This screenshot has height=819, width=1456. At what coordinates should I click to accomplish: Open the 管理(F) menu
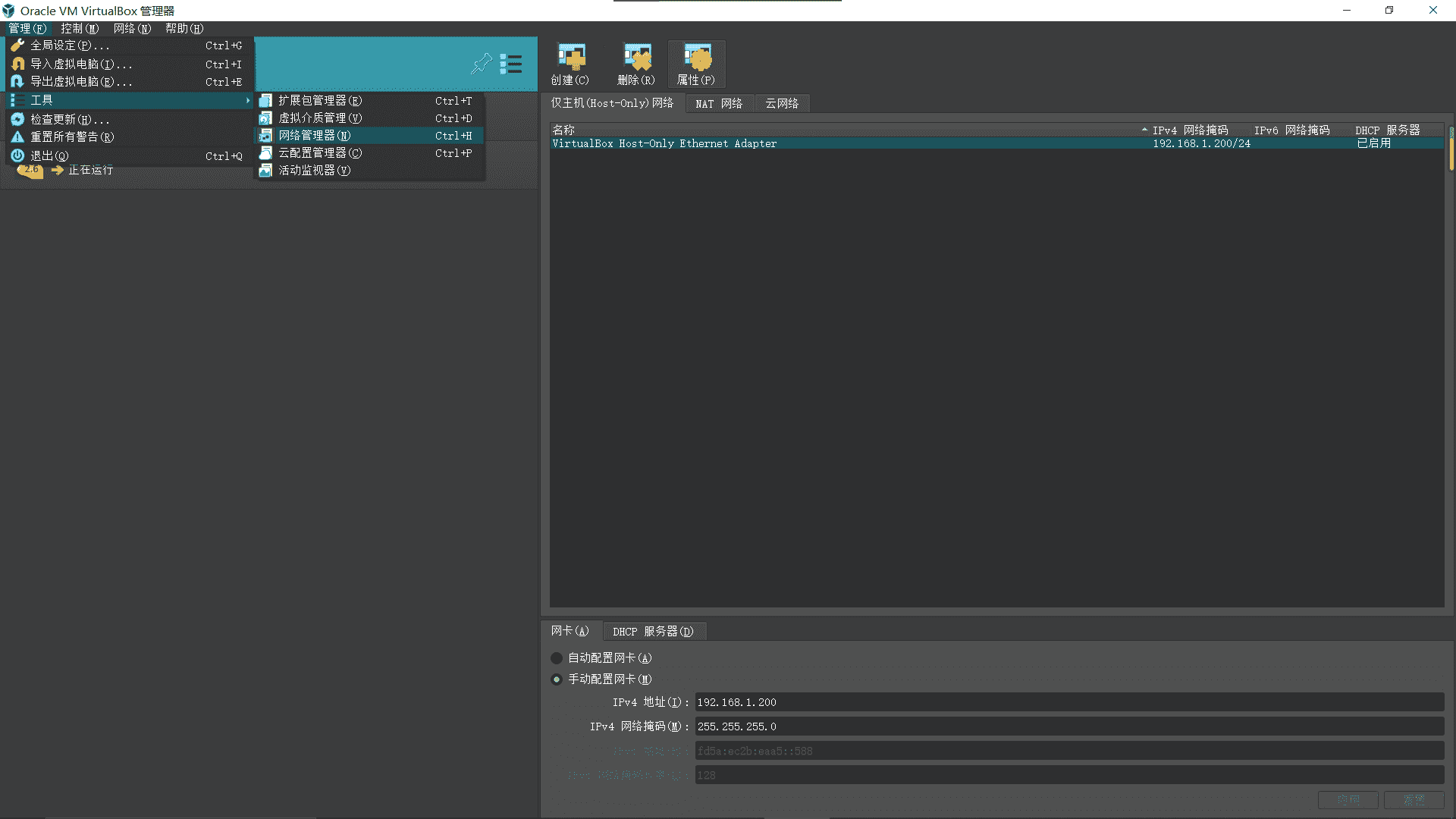tap(27, 29)
